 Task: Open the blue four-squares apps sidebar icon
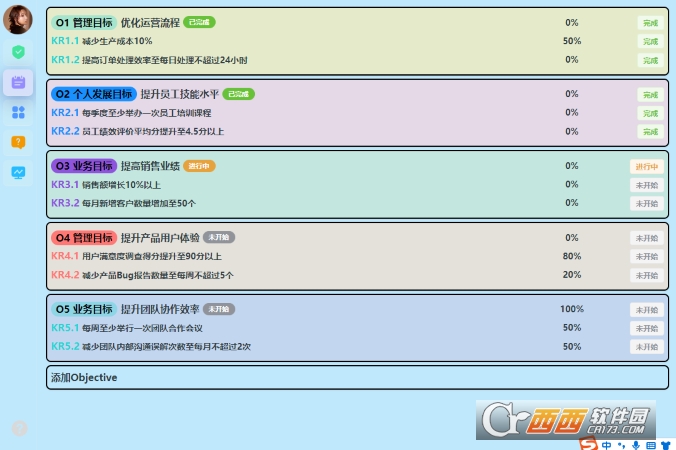coord(18,112)
